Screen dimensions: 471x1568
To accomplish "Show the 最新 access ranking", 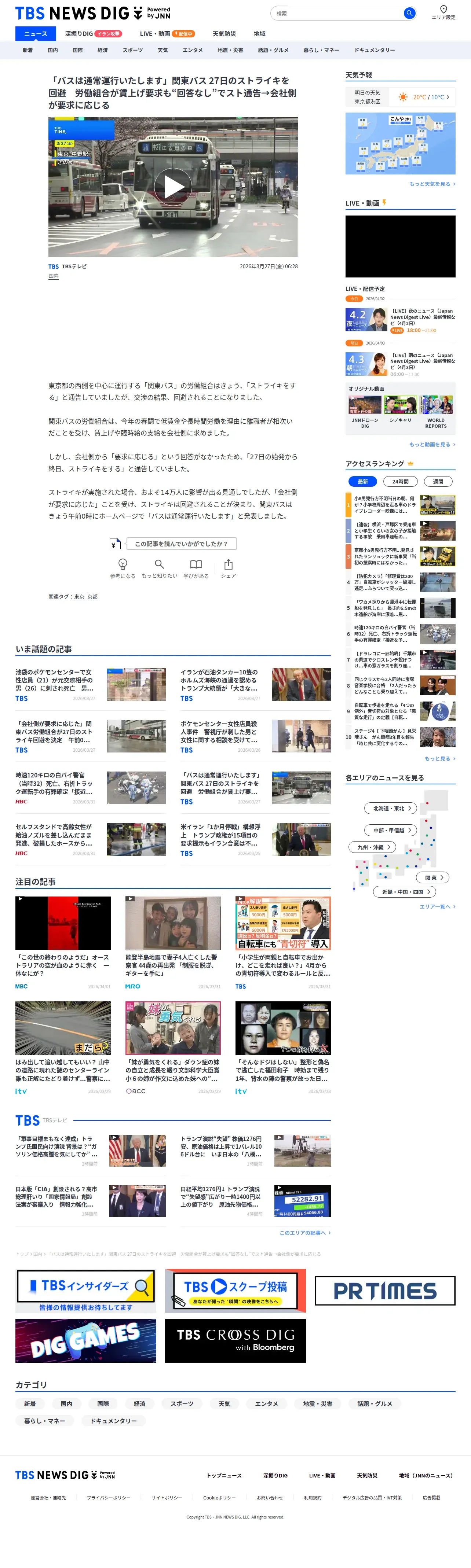I will click(362, 482).
